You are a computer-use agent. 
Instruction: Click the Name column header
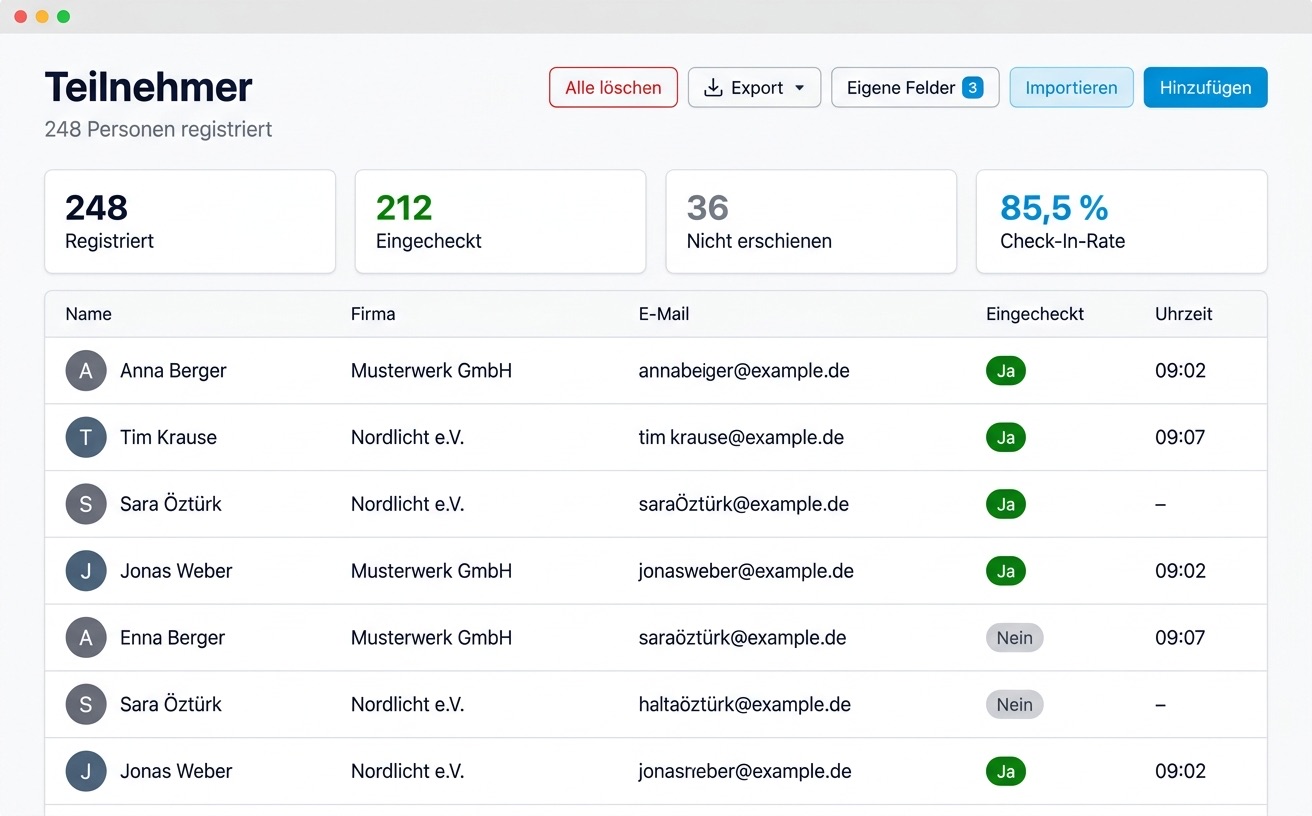pos(88,314)
